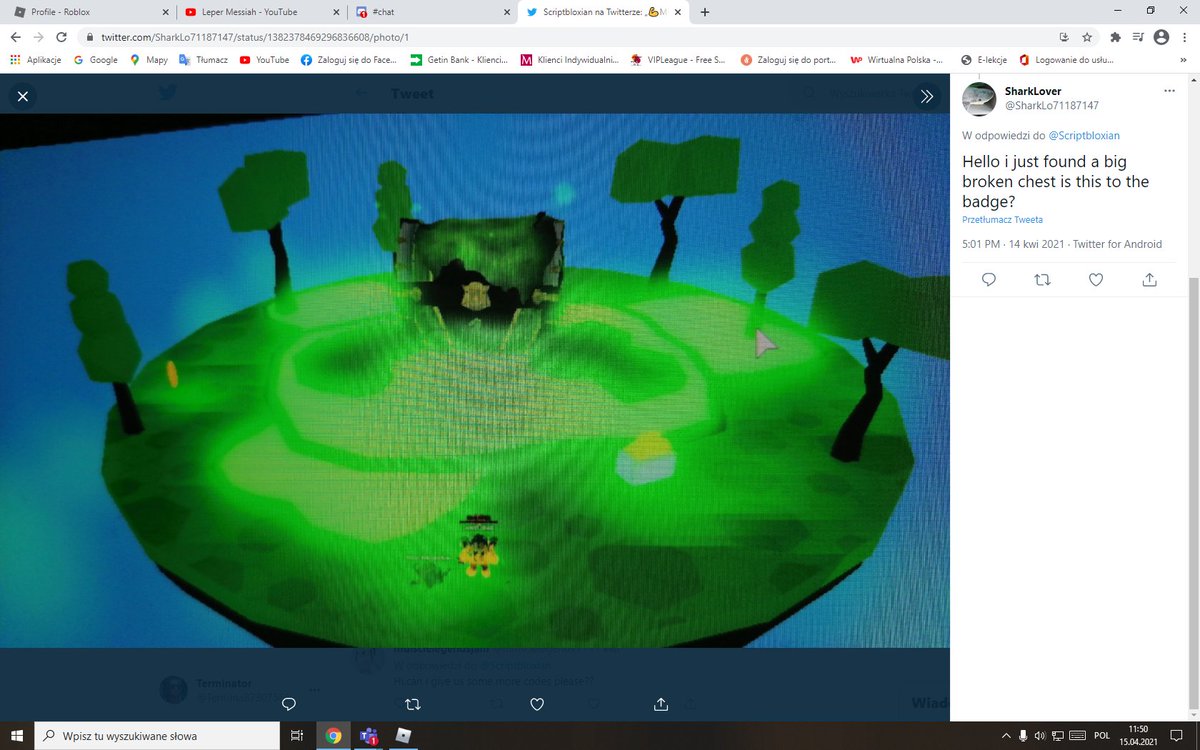This screenshot has height=750, width=1200.
Task: Switch the POL keyboard language indicator
Action: click(x=1102, y=736)
